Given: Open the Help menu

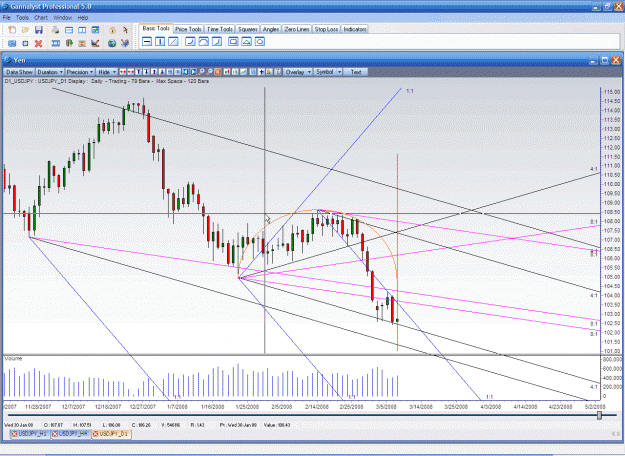Looking at the screenshot, I should pos(83,18).
